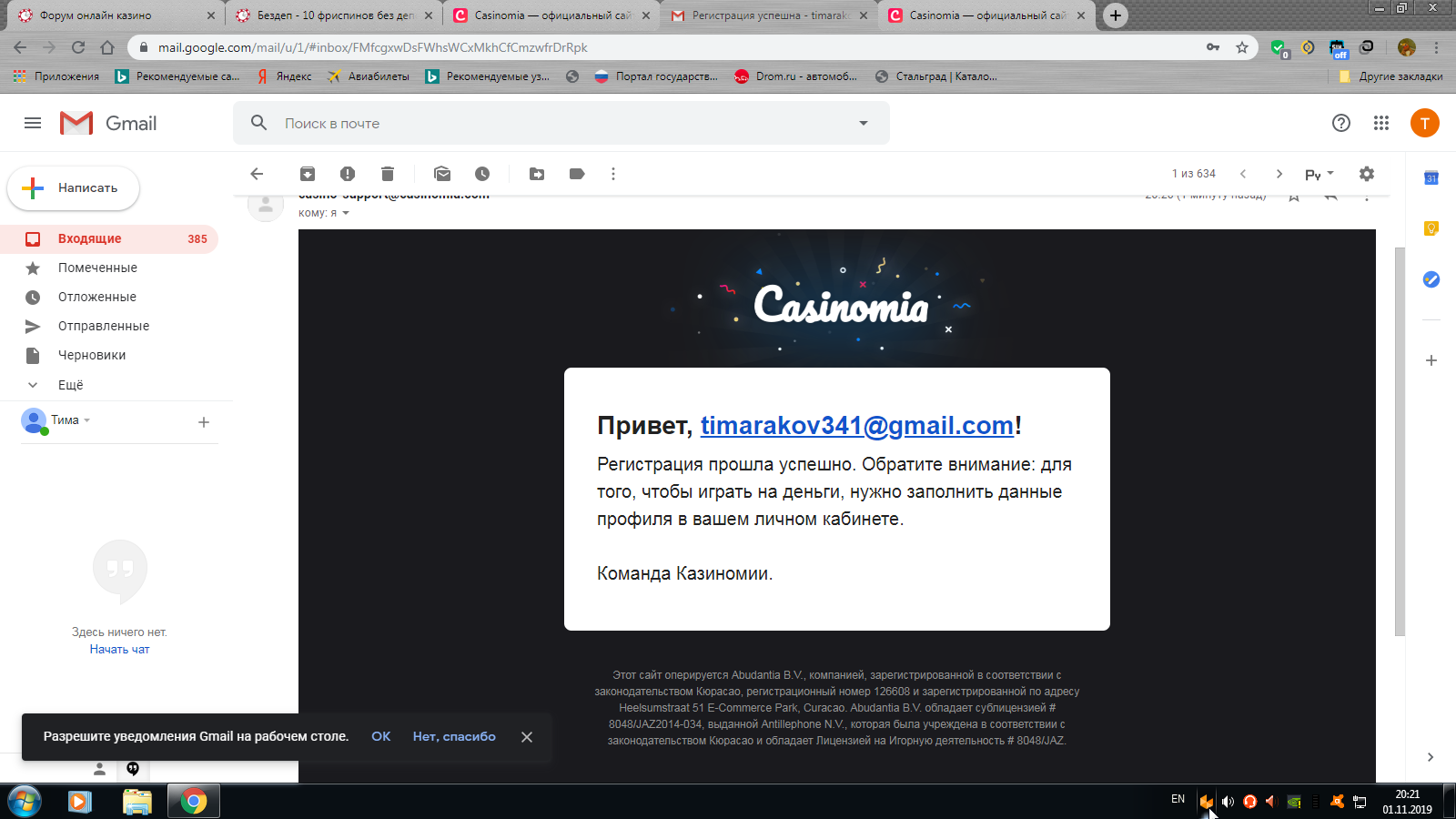Apply a label to this email

[577, 174]
